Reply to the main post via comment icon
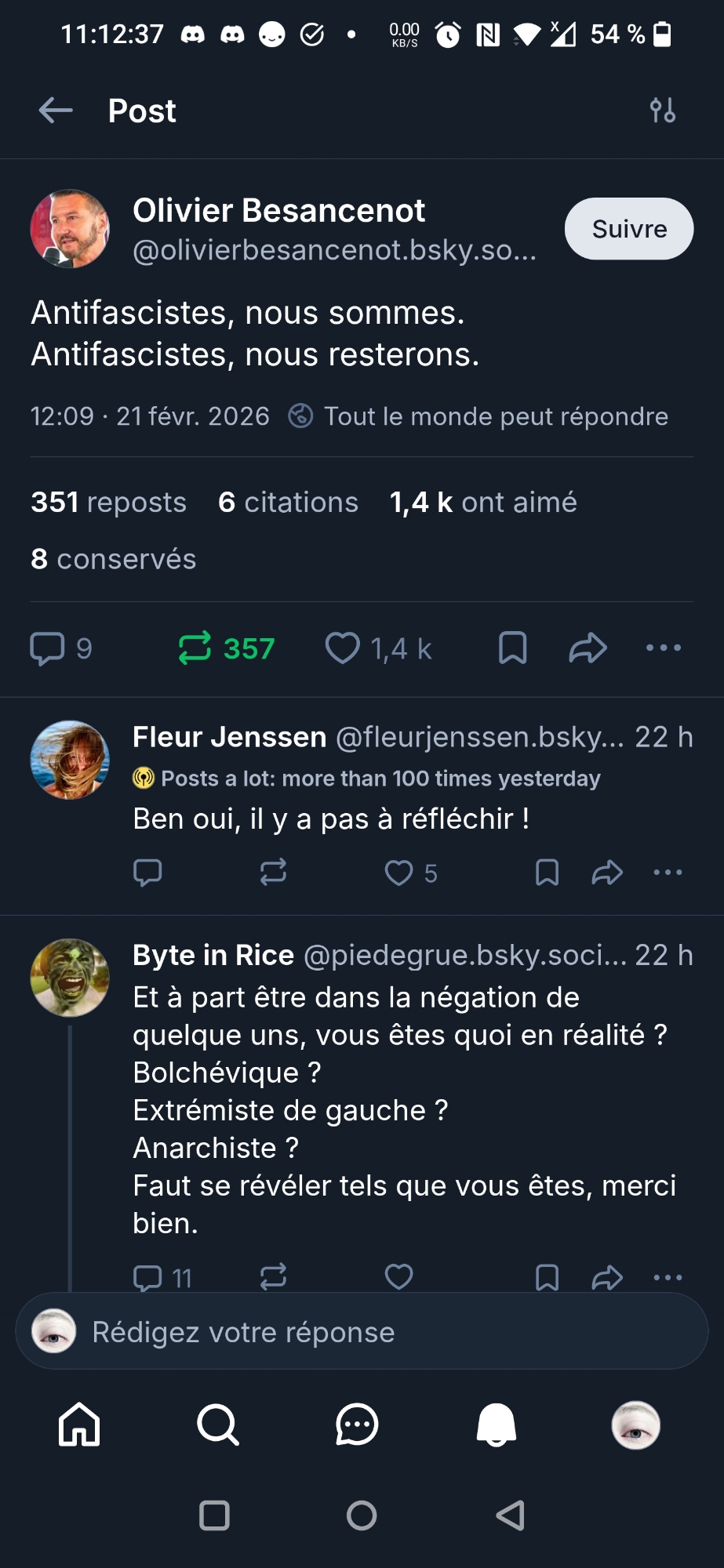Viewport: 724px width, 1568px height. pyautogui.click(x=47, y=648)
